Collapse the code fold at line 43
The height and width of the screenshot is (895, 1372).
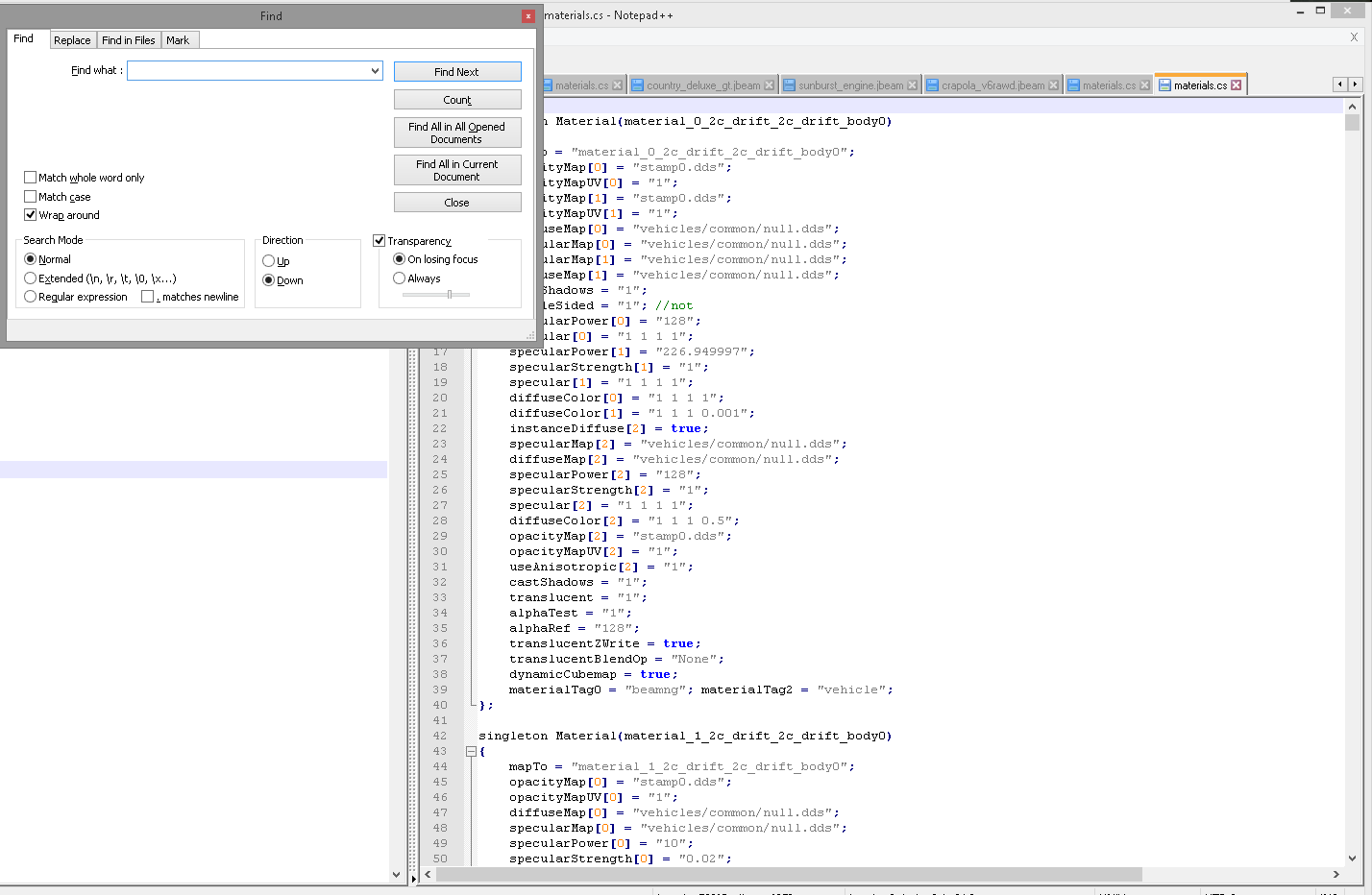(x=471, y=752)
